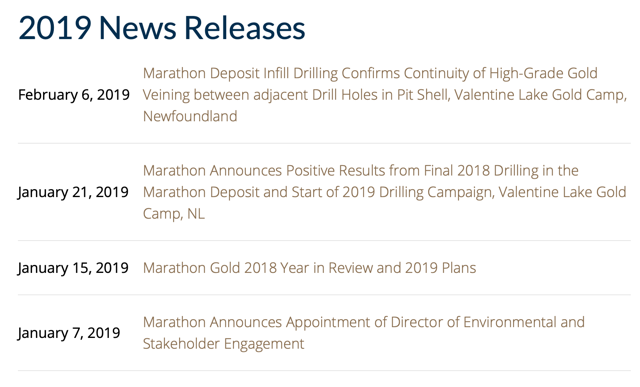Image resolution: width=640 pixels, height=387 pixels.
Task: Click the 2019 News Releases heading
Action: point(162,28)
